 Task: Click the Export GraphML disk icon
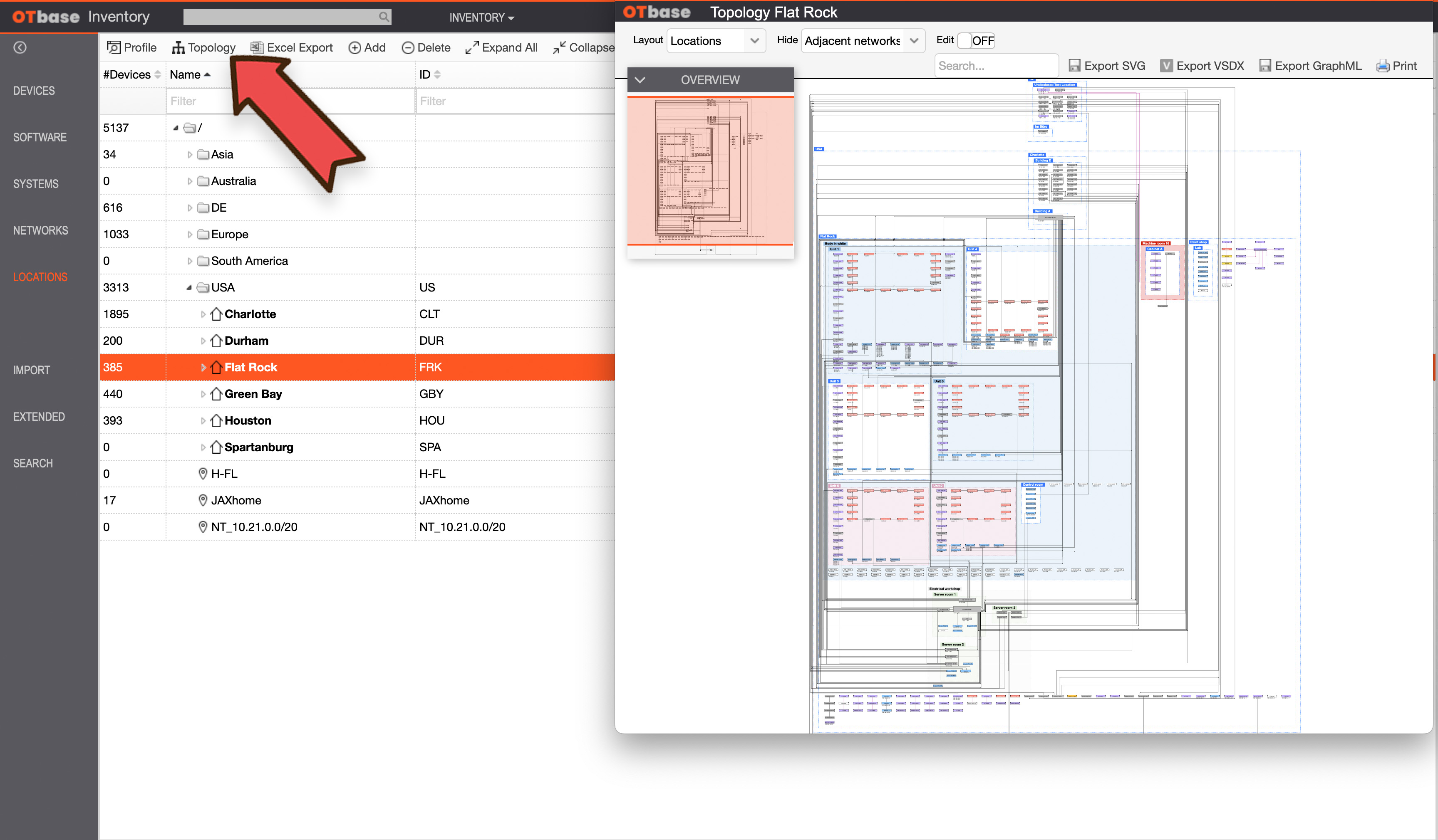pyautogui.click(x=1265, y=66)
